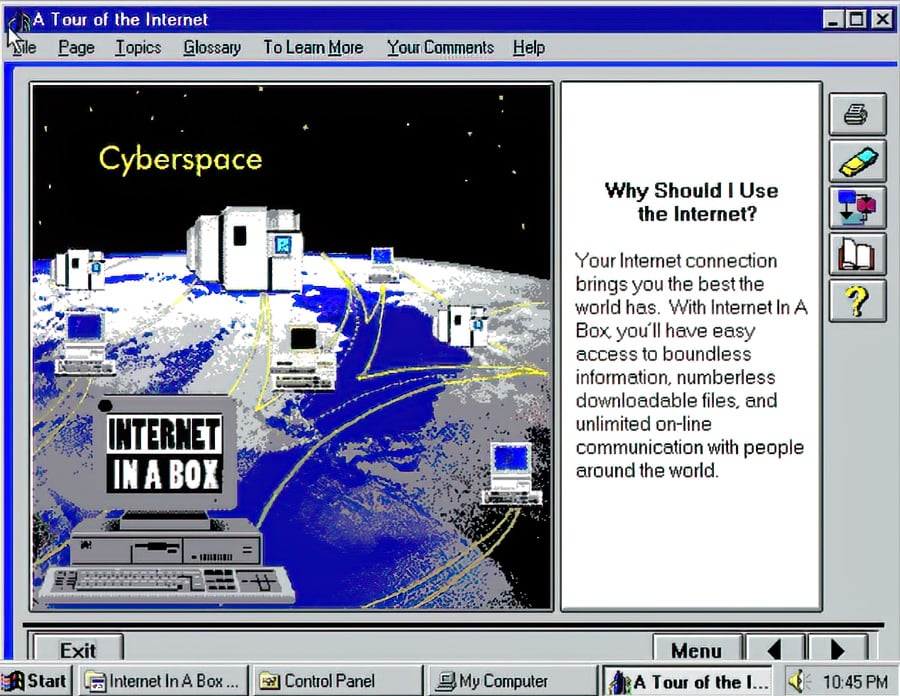Open the Glossary menu
Screen dimensions: 900x696
pos(211,47)
